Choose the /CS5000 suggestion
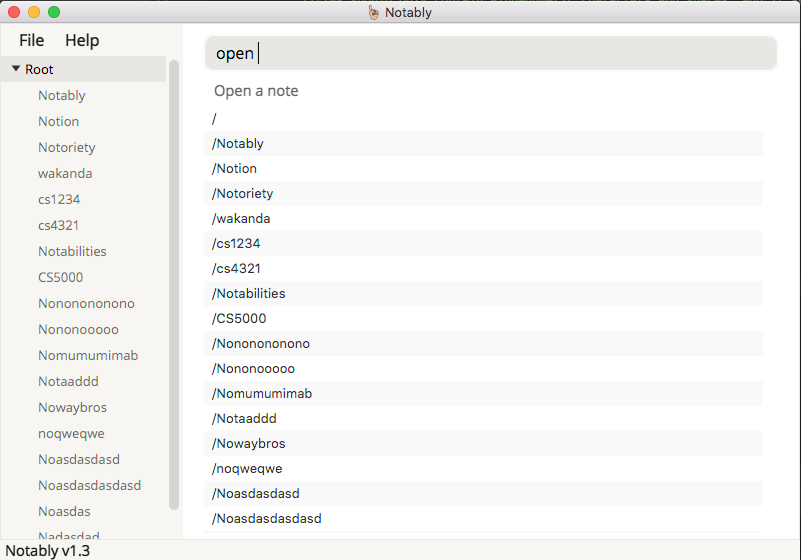 [x=483, y=319]
